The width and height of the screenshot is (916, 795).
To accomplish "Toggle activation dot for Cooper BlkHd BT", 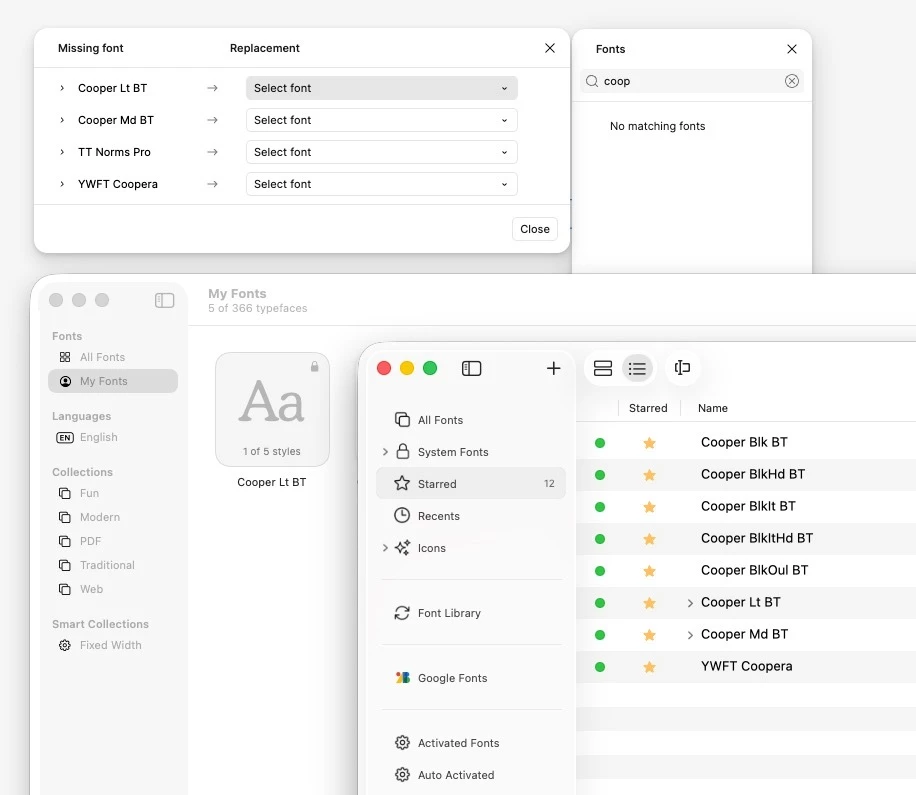I will [x=600, y=475].
